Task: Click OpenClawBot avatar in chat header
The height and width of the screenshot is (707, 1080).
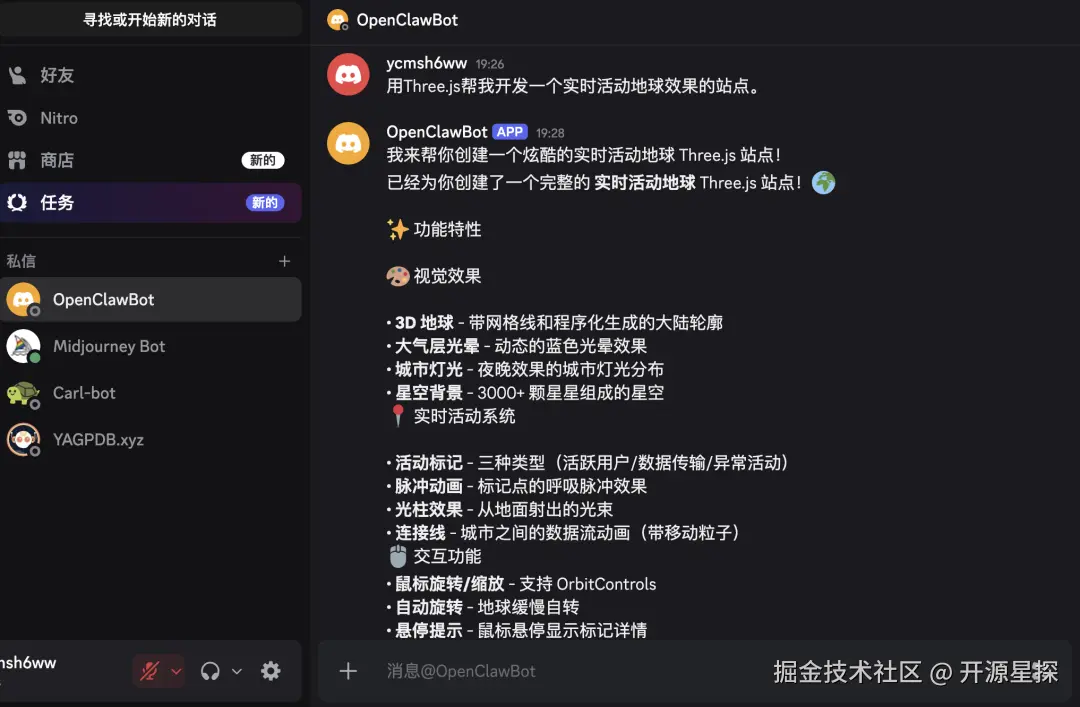Action: pos(338,20)
